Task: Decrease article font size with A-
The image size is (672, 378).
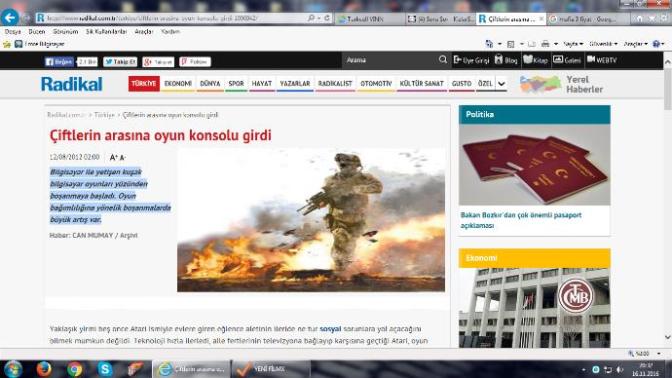Action: [122, 157]
